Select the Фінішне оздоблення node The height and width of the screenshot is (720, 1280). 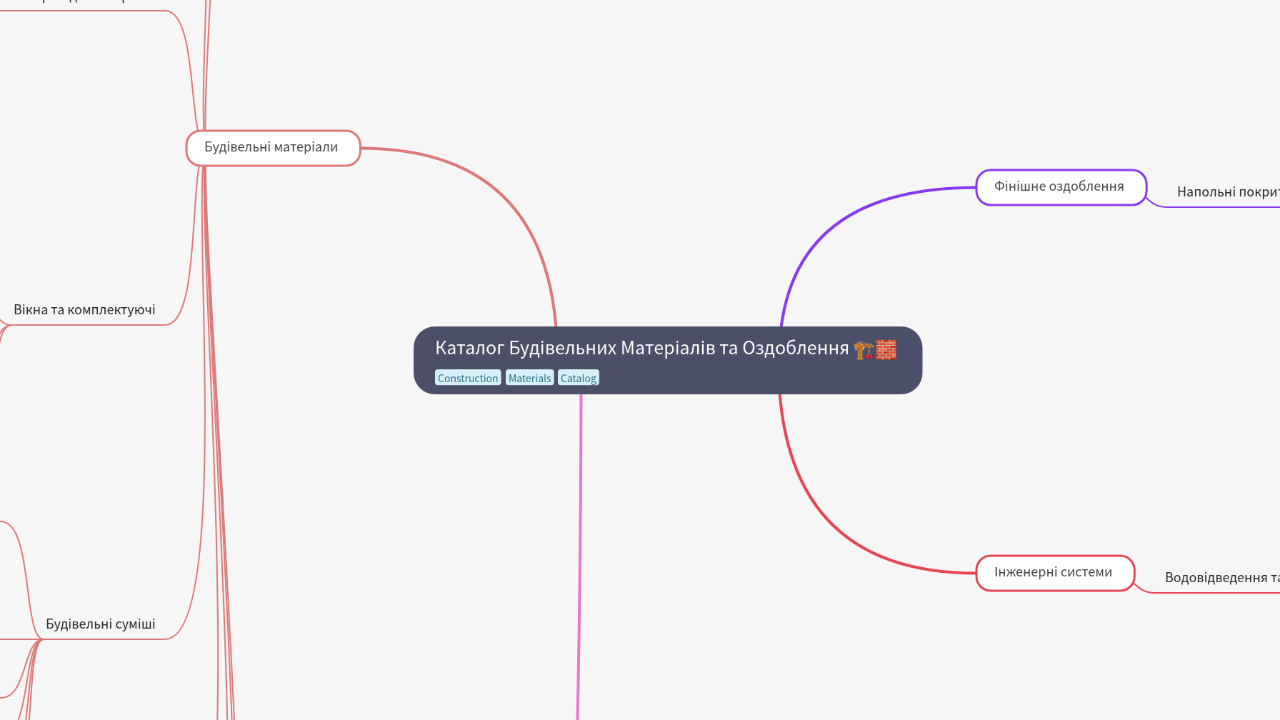click(1061, 186)
